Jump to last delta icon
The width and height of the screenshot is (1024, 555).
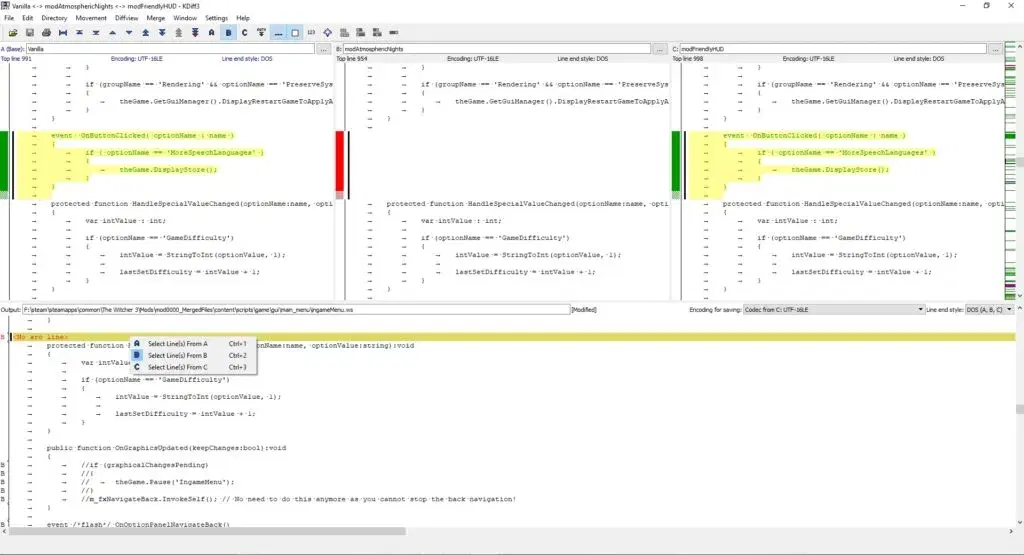96,32
